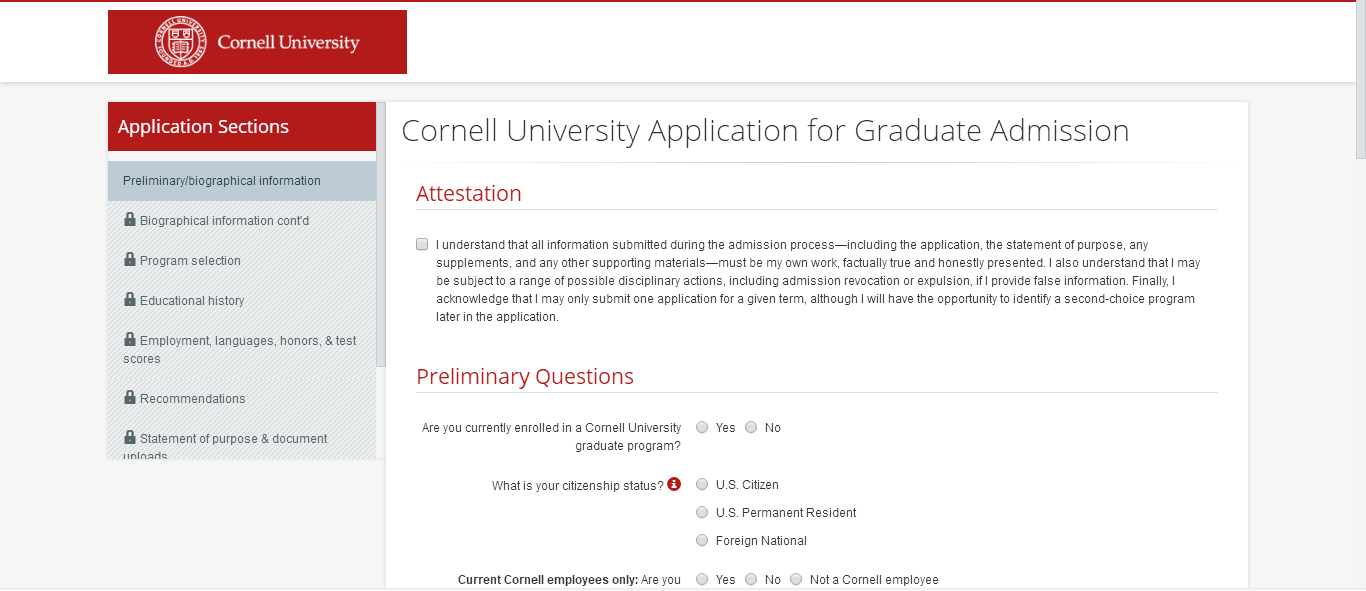Select No for currently enrolled at Cornell
This screenshot has height=591, width=1366.
pyautogui.click(x=751, y=427)
